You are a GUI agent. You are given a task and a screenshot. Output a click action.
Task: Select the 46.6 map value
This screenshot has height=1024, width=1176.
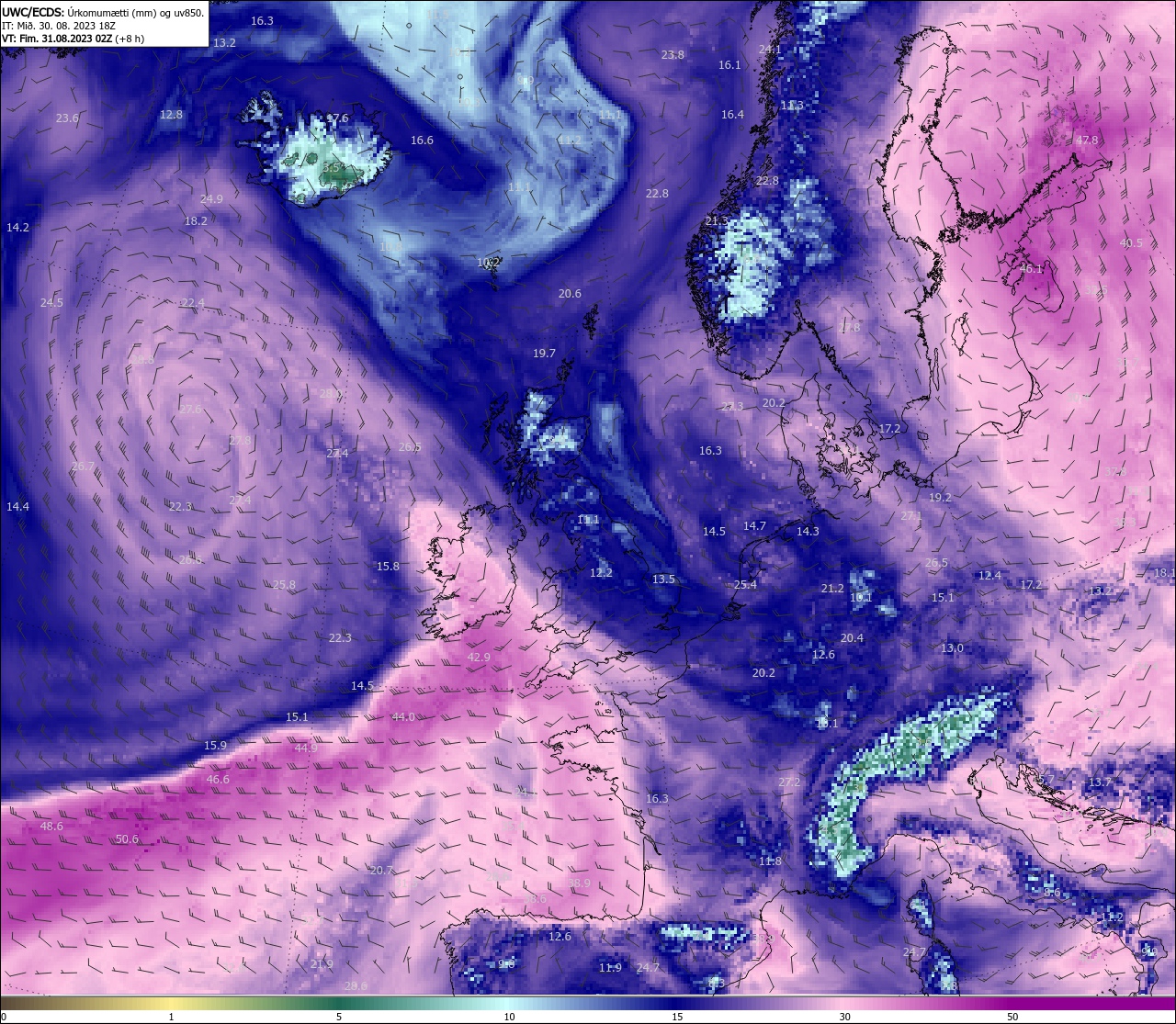[x=218, y=780]
